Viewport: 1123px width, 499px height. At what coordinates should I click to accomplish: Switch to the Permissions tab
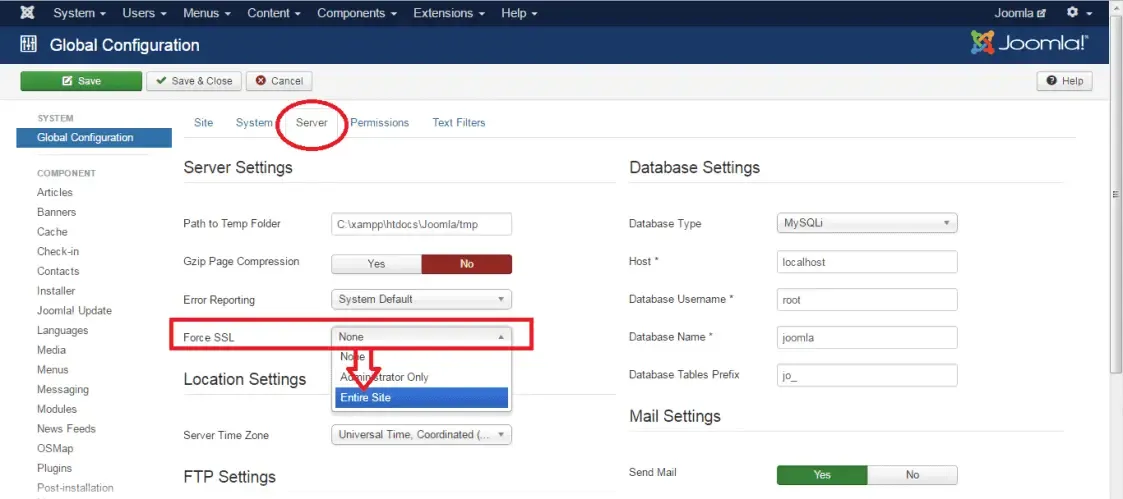coord(379,122)
